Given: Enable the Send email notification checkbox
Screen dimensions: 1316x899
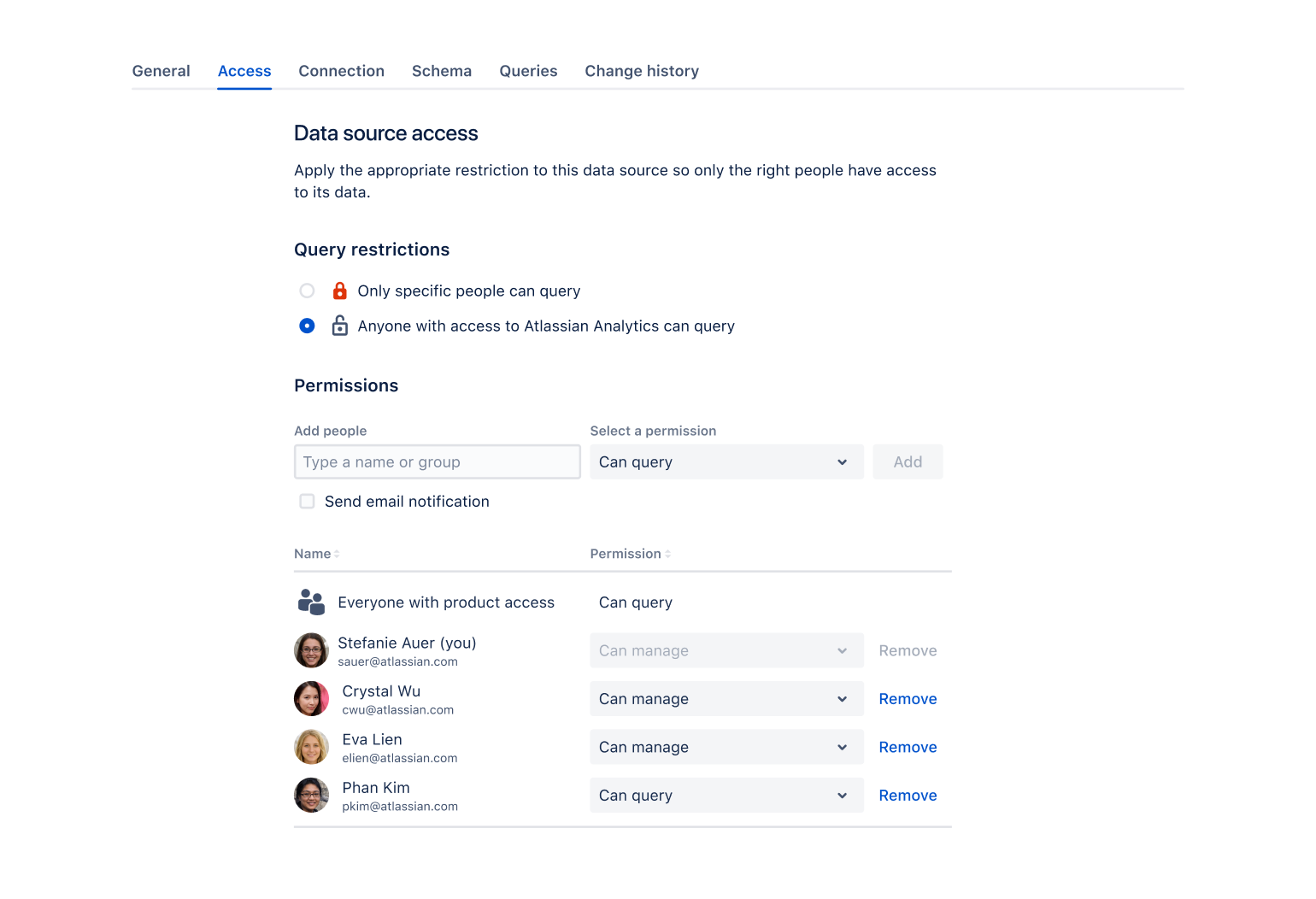Looking at the screenshot, I should click(x=307, y=501).
